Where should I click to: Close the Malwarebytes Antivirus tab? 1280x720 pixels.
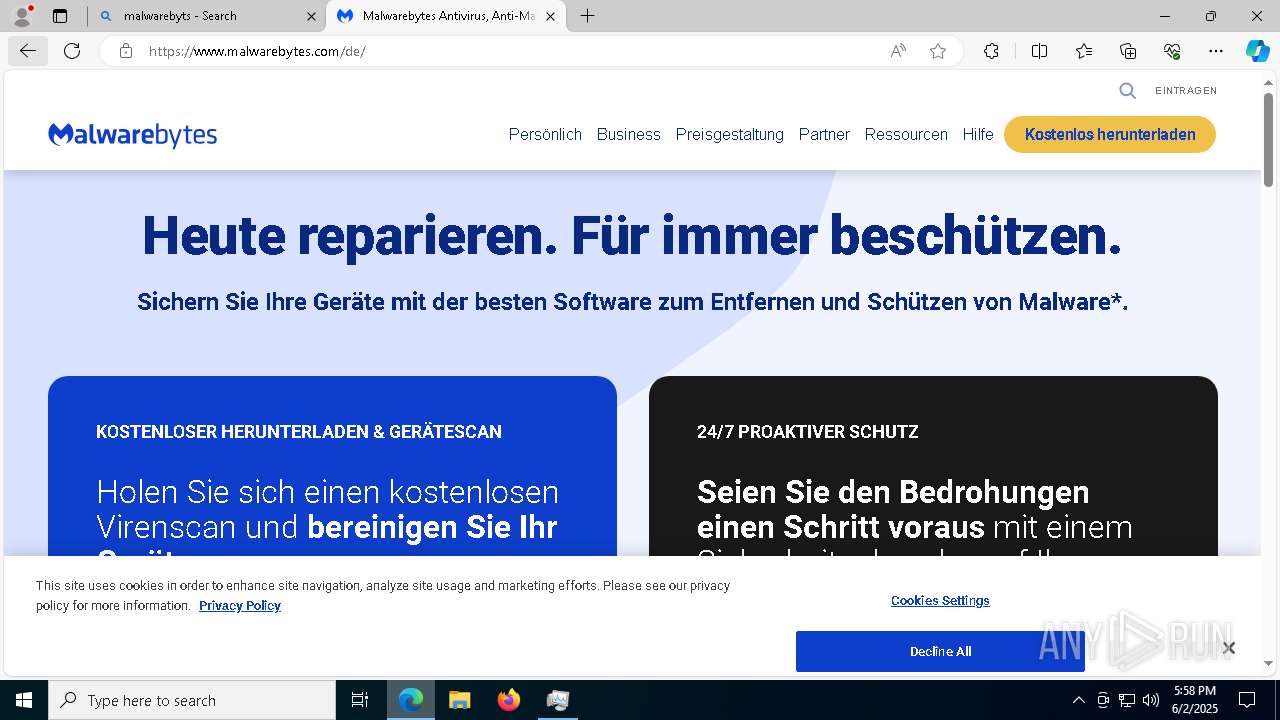(550, 16)
